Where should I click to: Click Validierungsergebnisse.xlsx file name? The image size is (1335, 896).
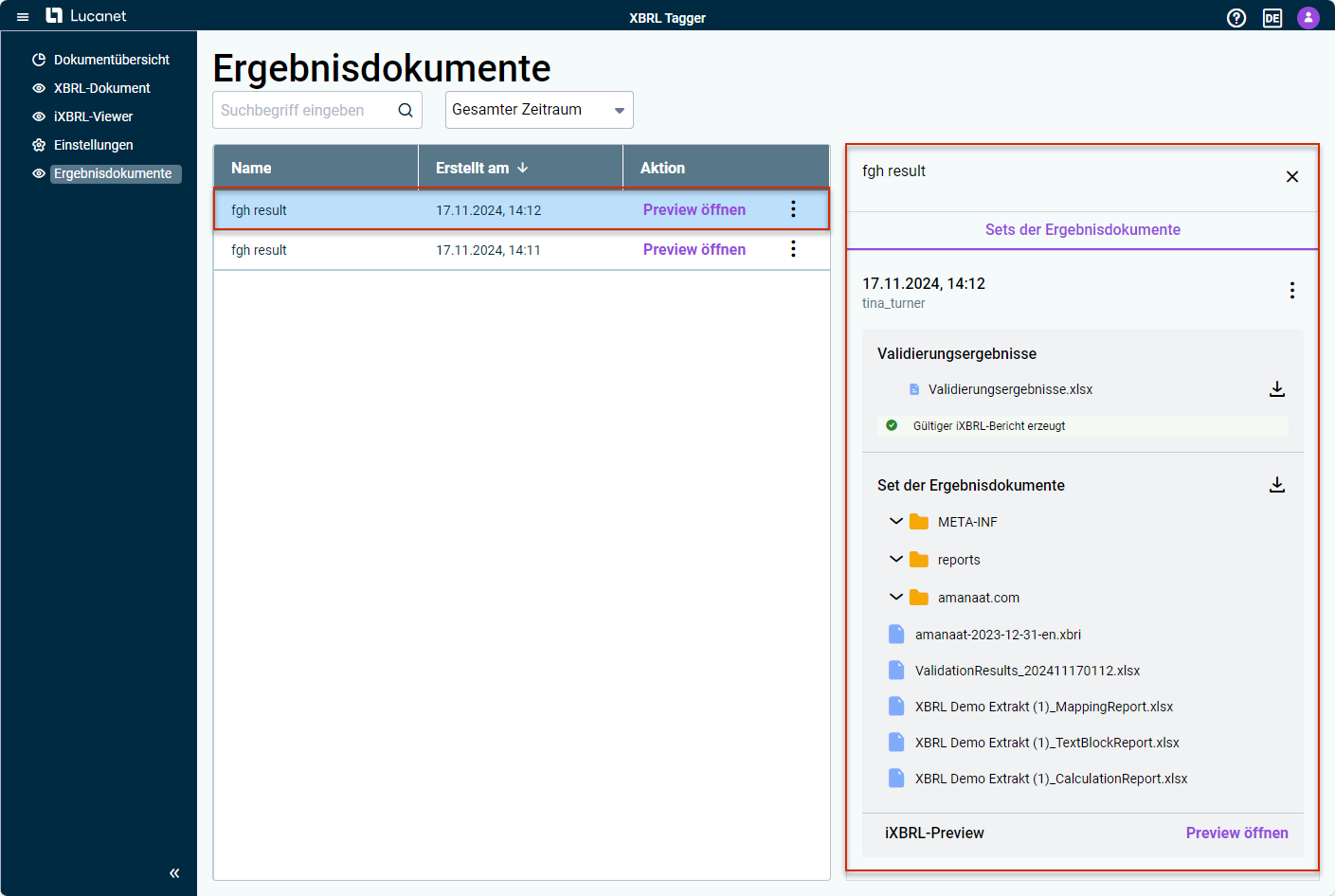tap(1010, 389)
